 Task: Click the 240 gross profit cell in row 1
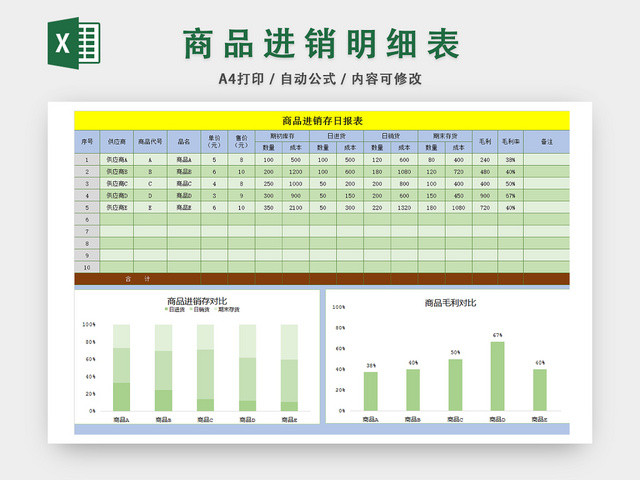coord(485,160)
